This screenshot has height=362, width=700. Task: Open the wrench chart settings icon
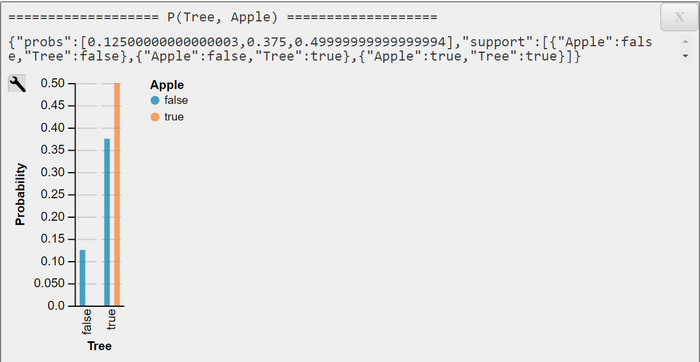click(17, 83)
